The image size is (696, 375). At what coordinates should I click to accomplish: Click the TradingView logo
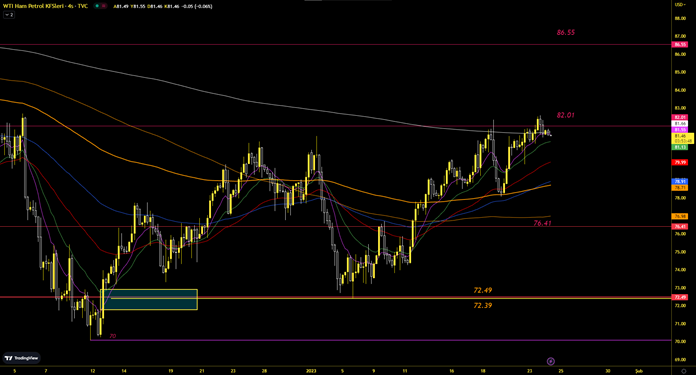21,358
